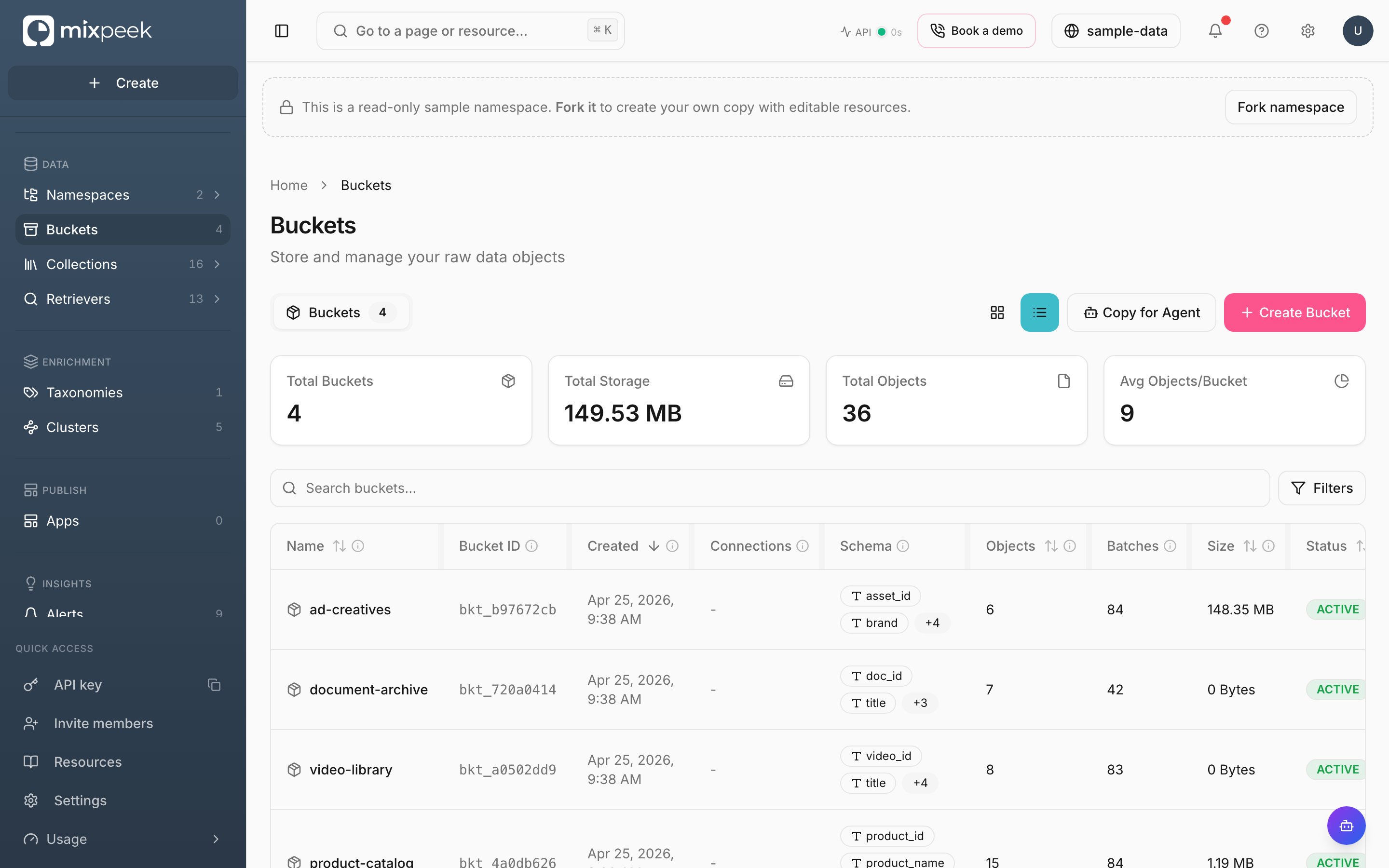Image resolution: width=1389 pixels, height=868 pixels.
Task: Click Copy for Agent
Action: pyautogui.click(x=1141, y=312)
